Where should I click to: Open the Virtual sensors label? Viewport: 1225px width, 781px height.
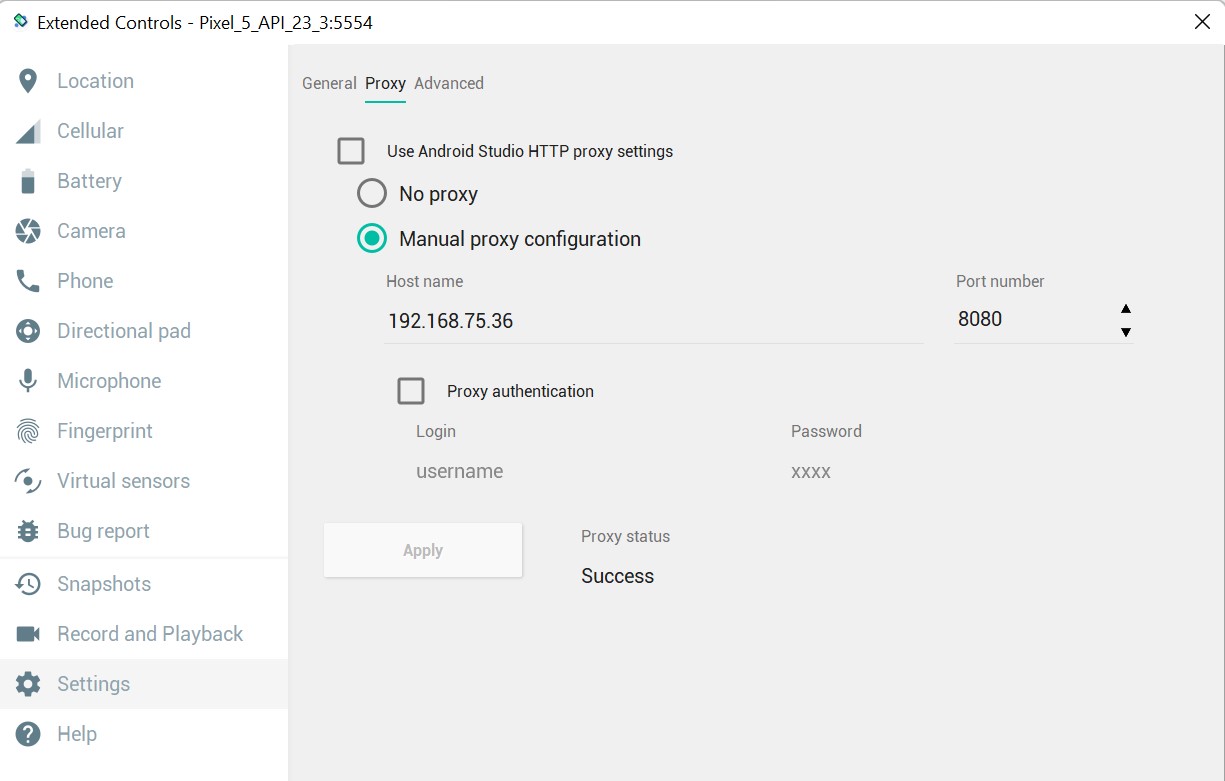coord(123,481)
